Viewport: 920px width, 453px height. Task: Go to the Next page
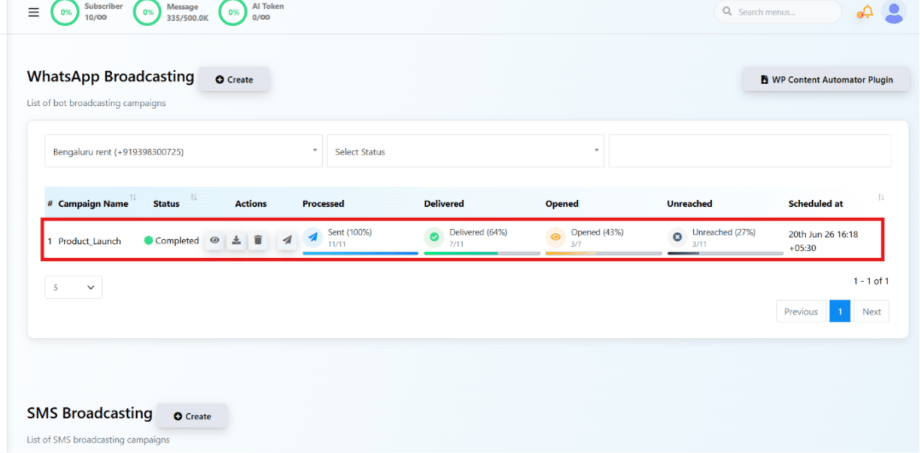(x=871, y=312)
